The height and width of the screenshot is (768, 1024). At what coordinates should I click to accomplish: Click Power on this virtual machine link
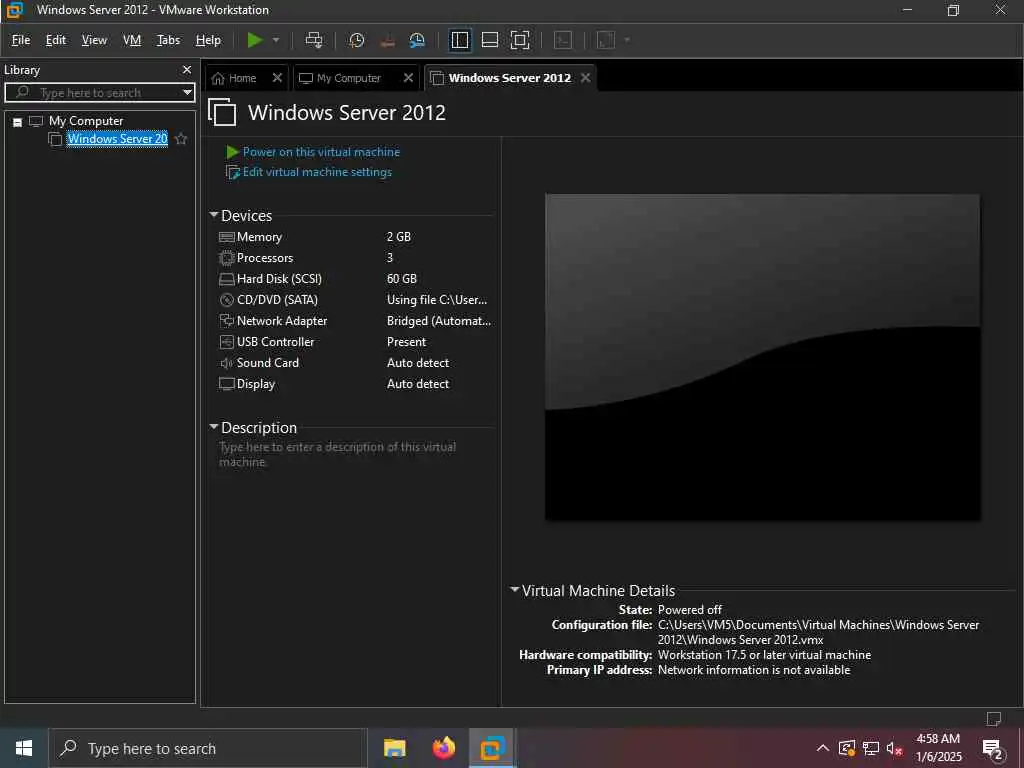pos(321,152)
